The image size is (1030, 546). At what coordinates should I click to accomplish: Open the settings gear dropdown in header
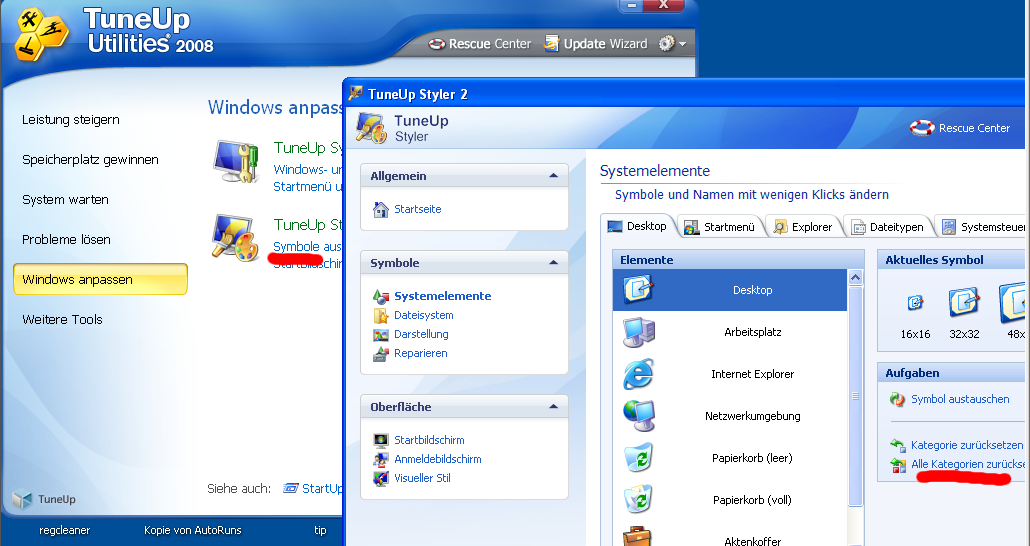pyautogui.click(x=672, y=43)
